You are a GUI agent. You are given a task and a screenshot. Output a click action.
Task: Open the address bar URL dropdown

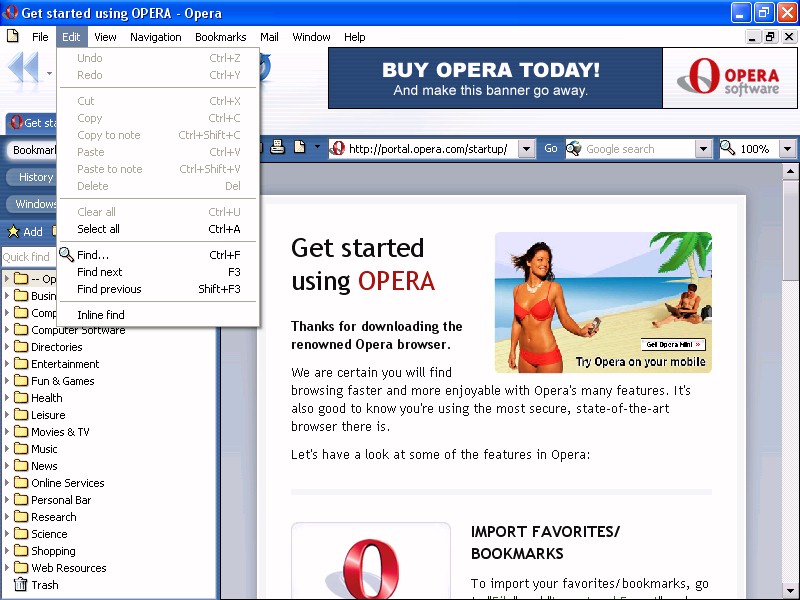pos(527,149)
